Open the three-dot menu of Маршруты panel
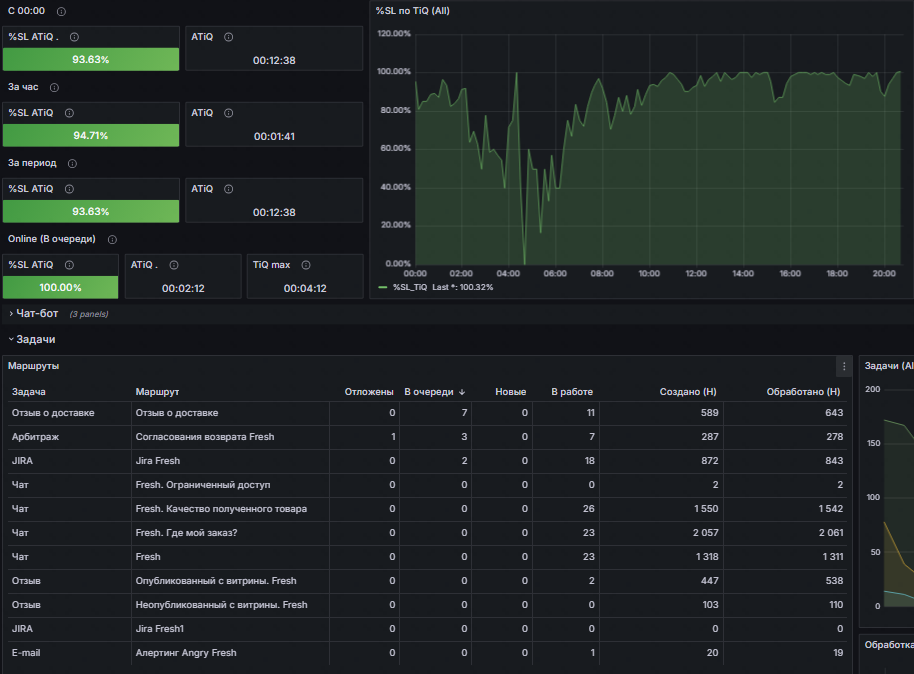The height and width of the screenshot is (674, 914). [844, 367]
